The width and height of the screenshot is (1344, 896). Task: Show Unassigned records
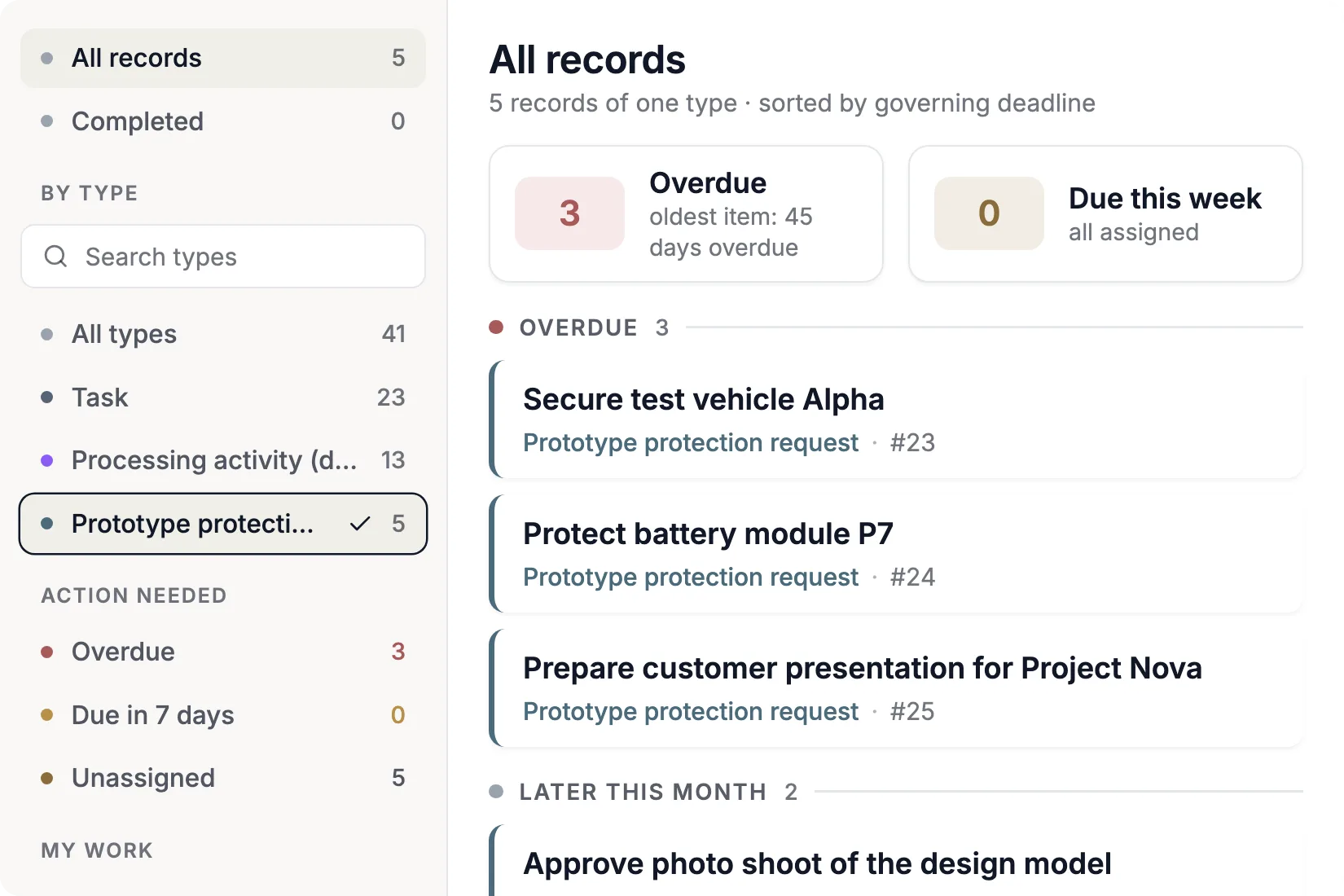pyautogui.click(x=223, y=778)
